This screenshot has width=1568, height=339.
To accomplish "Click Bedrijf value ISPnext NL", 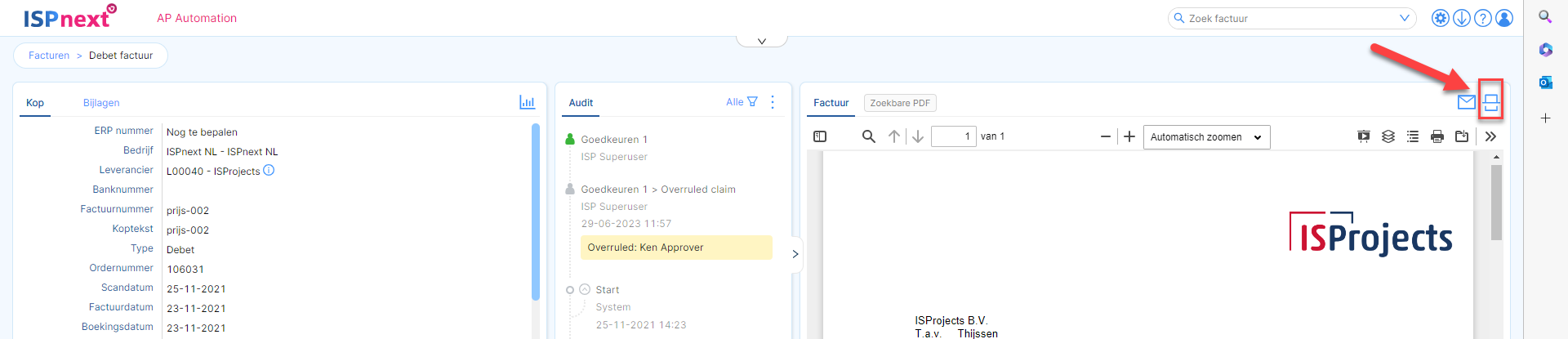I will point(222,152).
